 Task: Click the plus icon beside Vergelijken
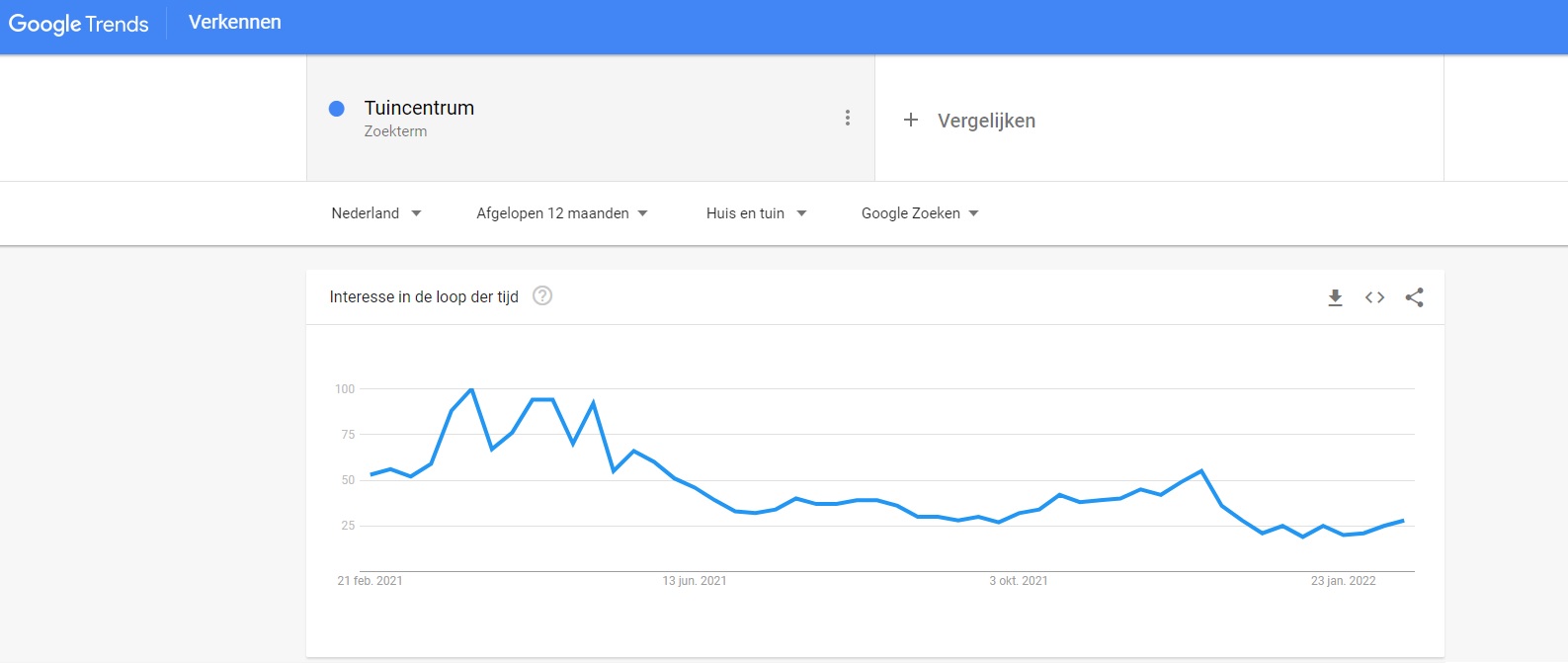(x=911, y=120)
